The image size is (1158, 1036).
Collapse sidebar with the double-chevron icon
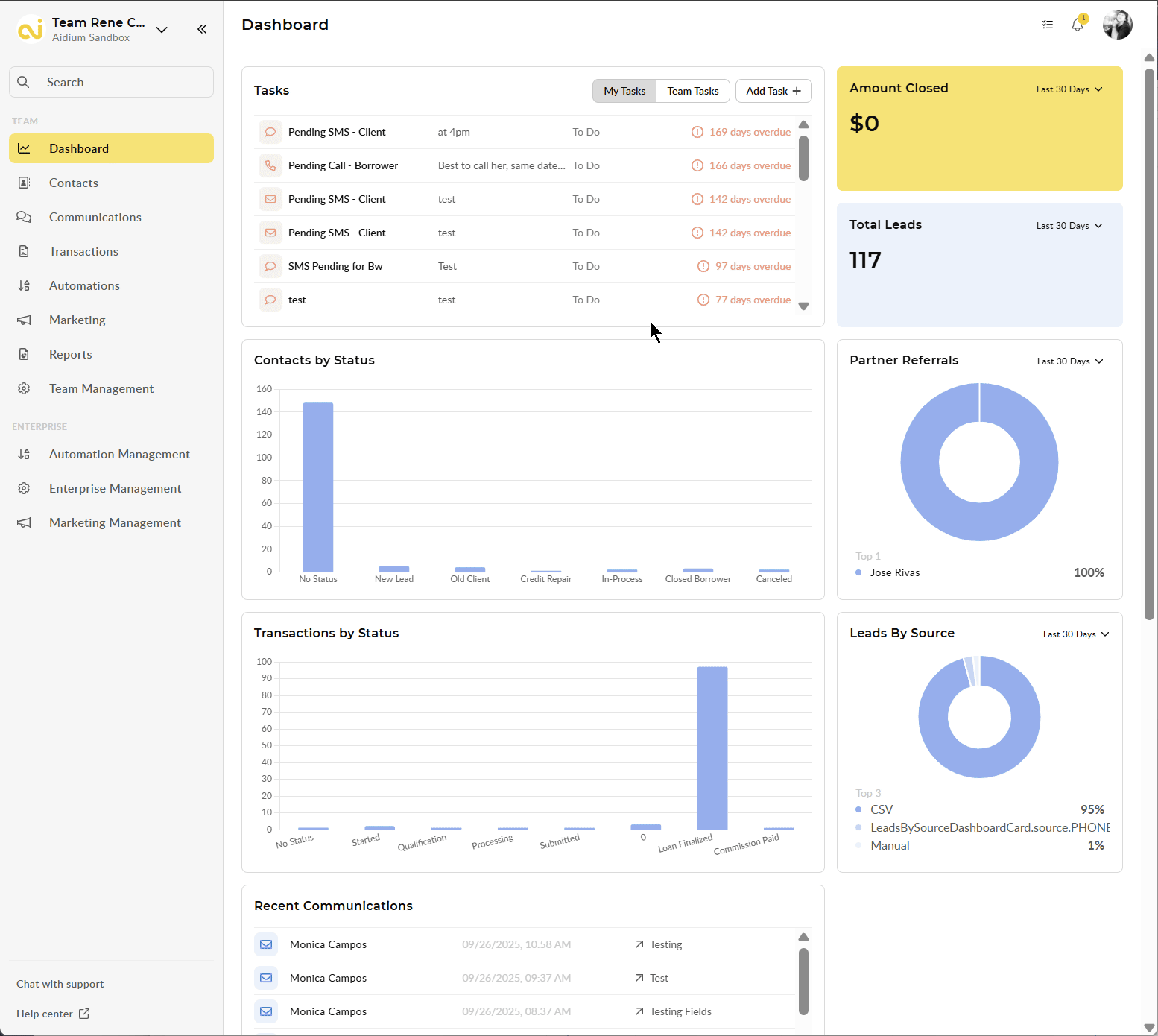[202, 29]
